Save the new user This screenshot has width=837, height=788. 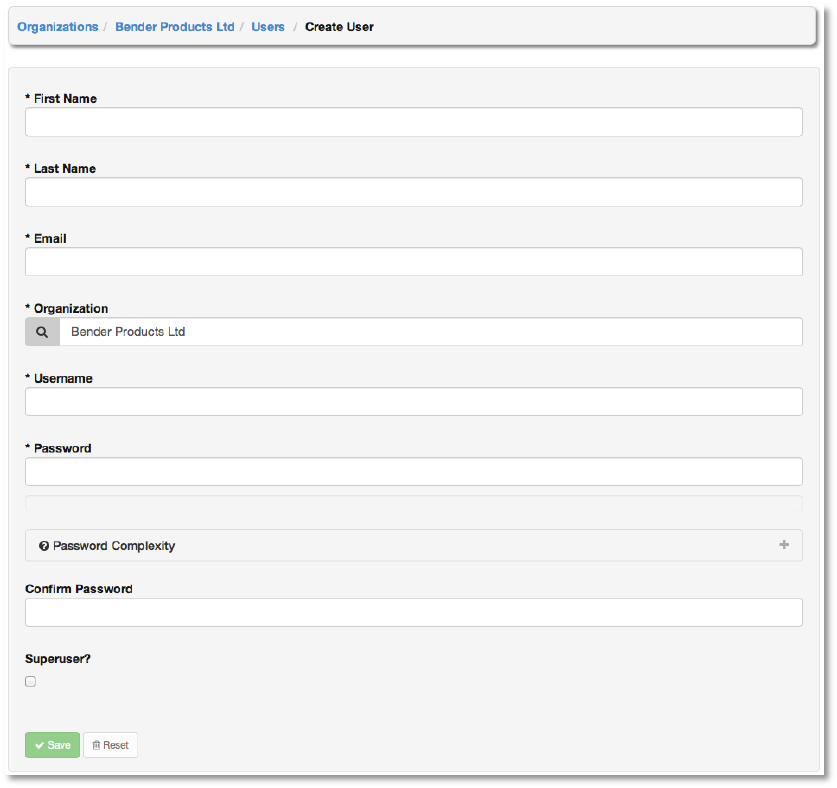(52, 745)
